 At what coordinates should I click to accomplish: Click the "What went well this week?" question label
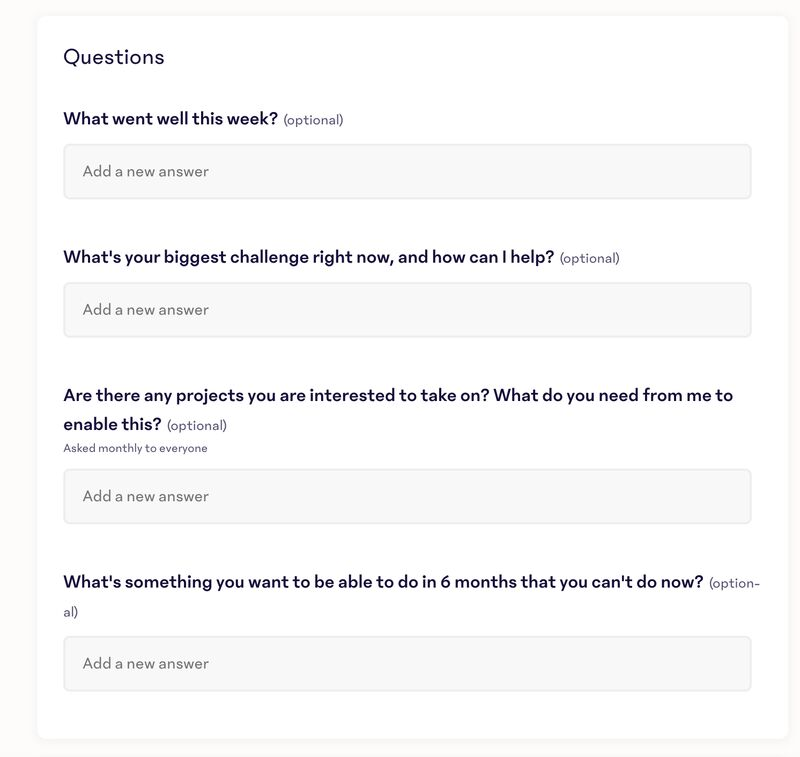coord(170,119)
